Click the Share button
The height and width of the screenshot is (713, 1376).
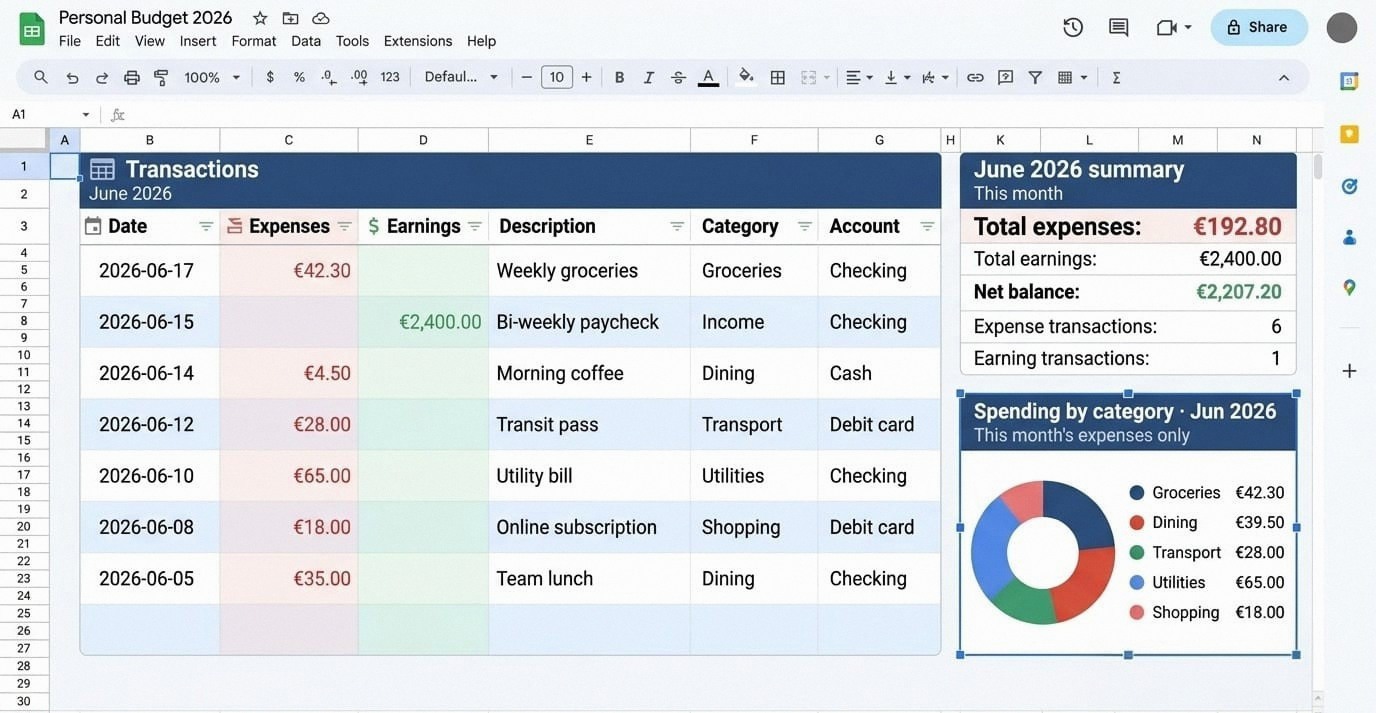click(x=1259, y=27)
